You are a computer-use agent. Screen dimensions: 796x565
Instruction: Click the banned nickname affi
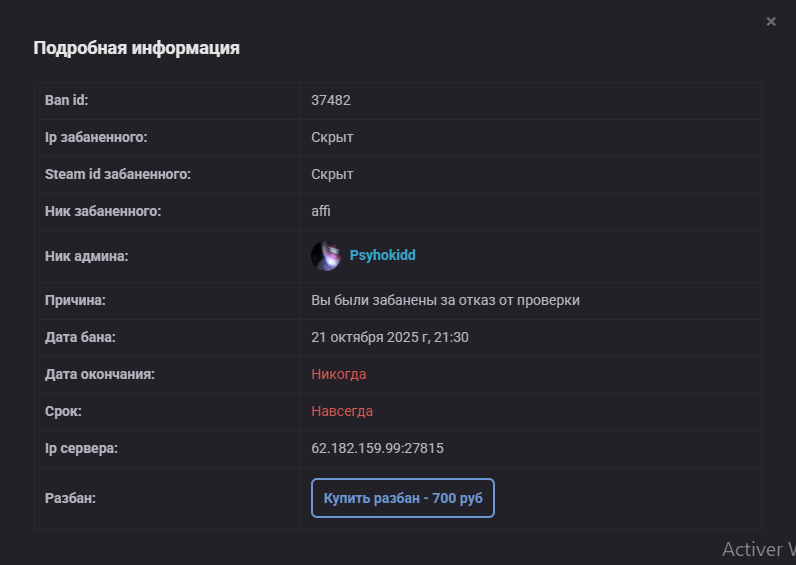point(321,211)
